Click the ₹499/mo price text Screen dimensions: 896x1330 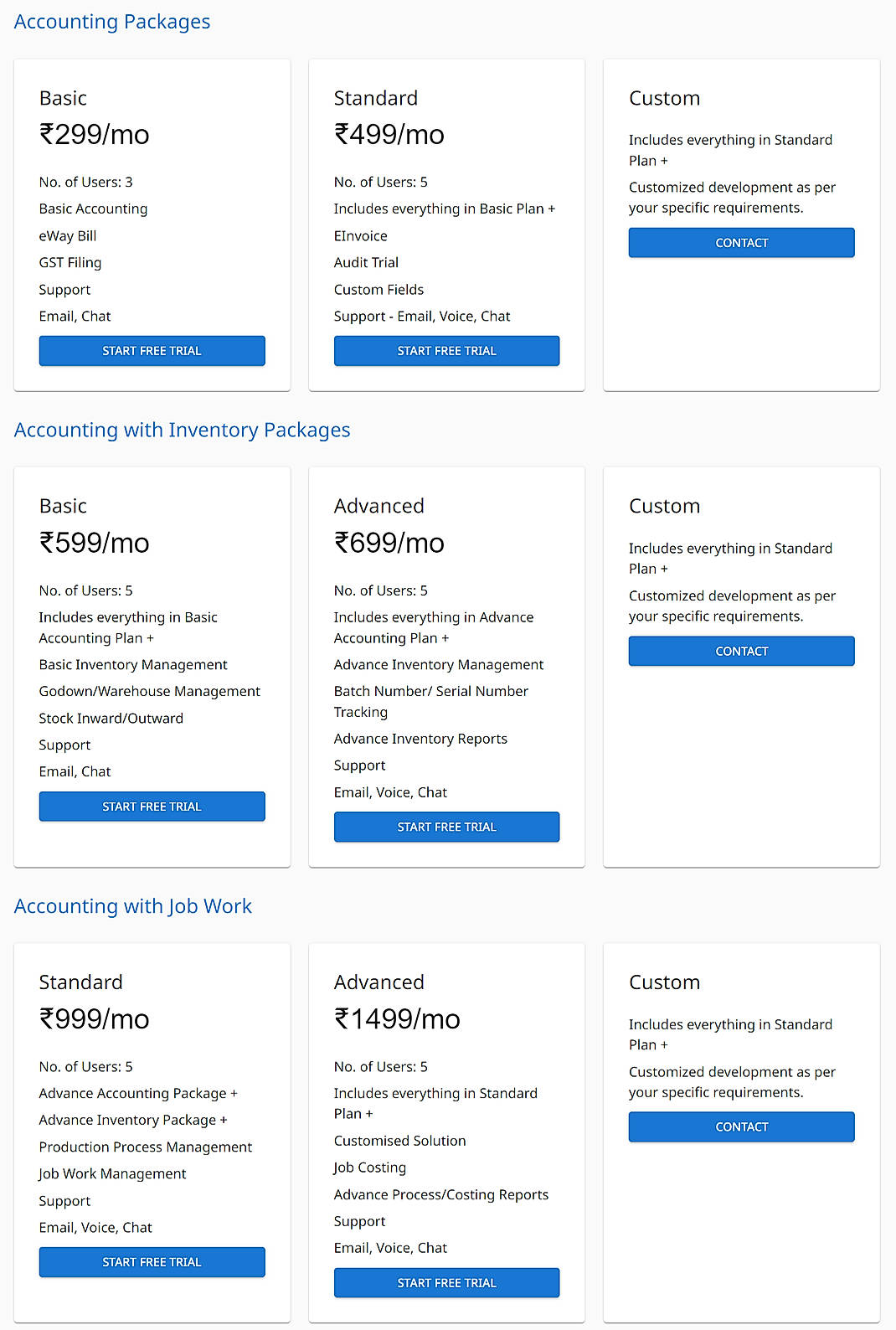click(x=389, y=134)
